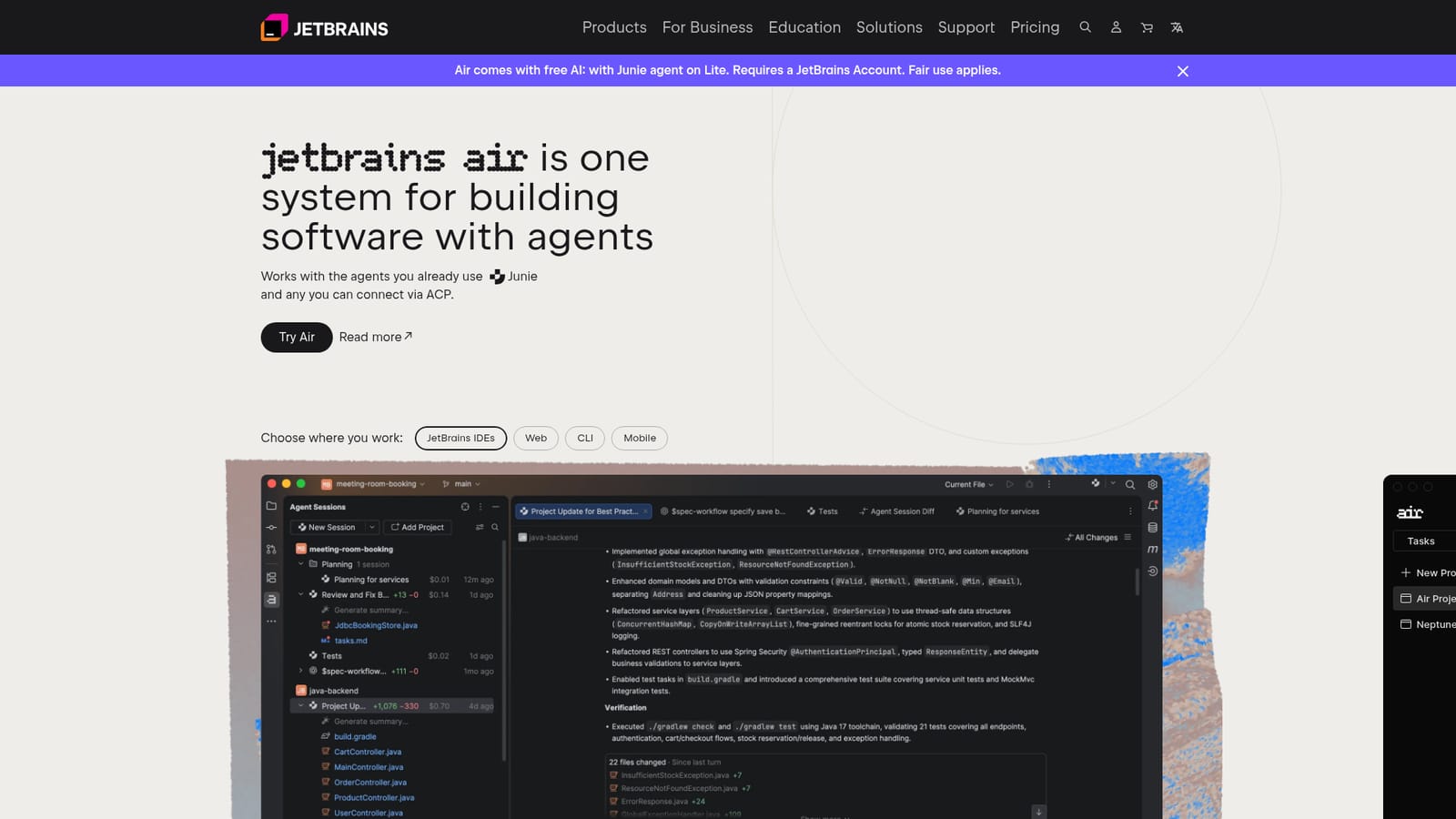
Task: Open the Project folder icon in the IDE sidebar
Action: (x=271, y=506)
